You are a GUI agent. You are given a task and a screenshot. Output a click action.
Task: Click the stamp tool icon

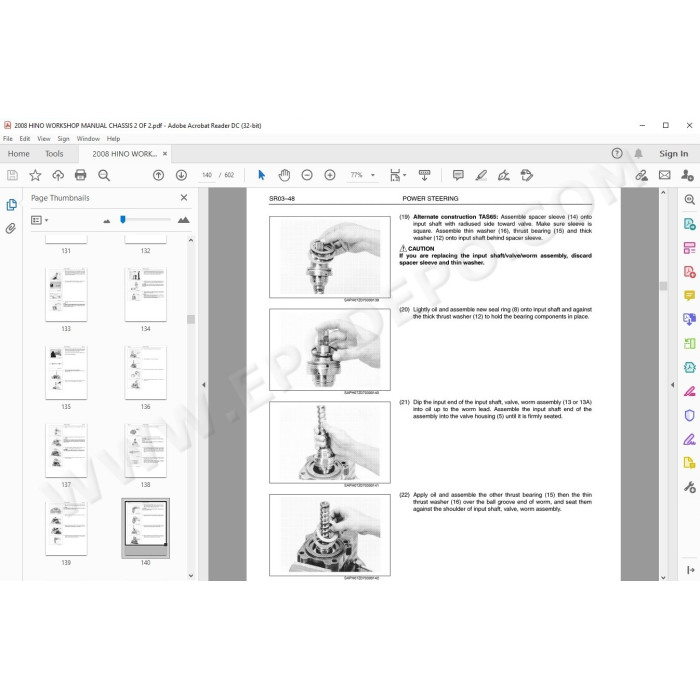tap(527, 175)
